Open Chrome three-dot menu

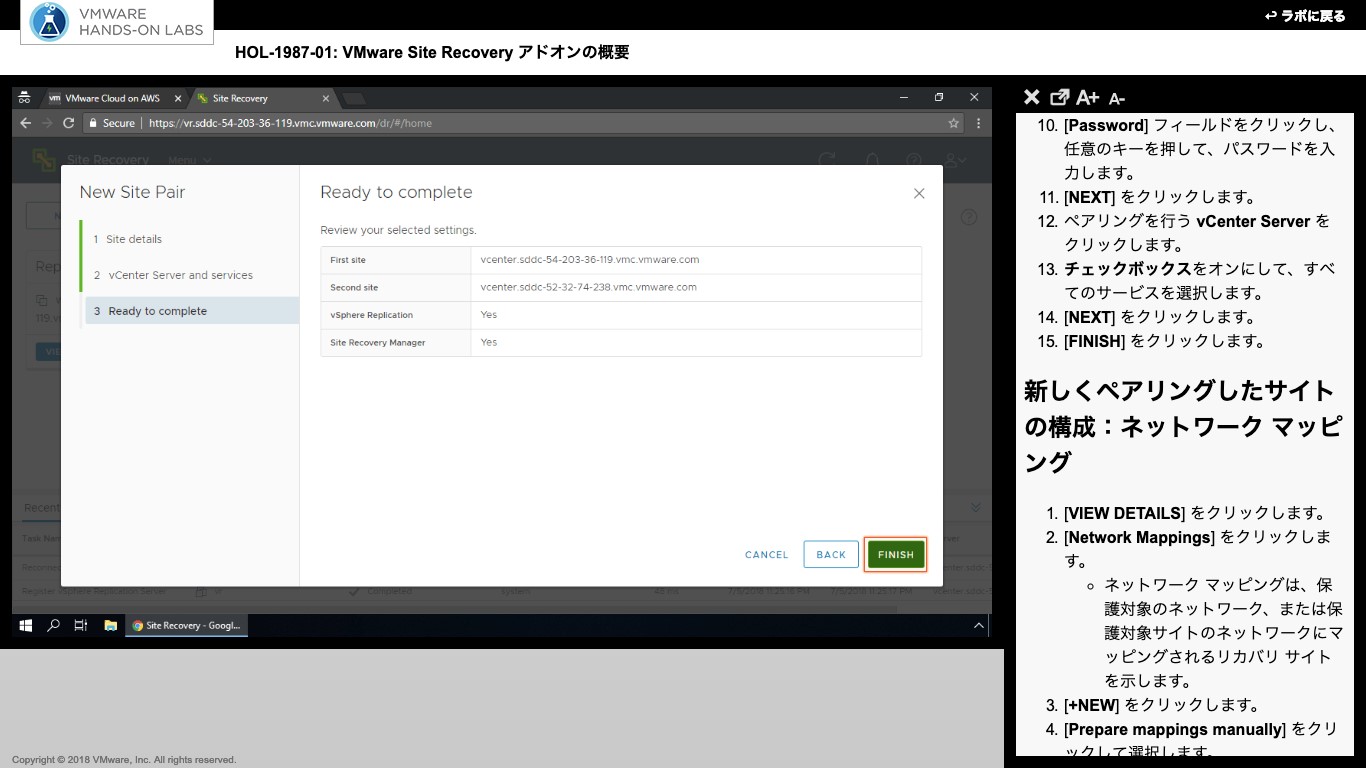coord(978,123)
